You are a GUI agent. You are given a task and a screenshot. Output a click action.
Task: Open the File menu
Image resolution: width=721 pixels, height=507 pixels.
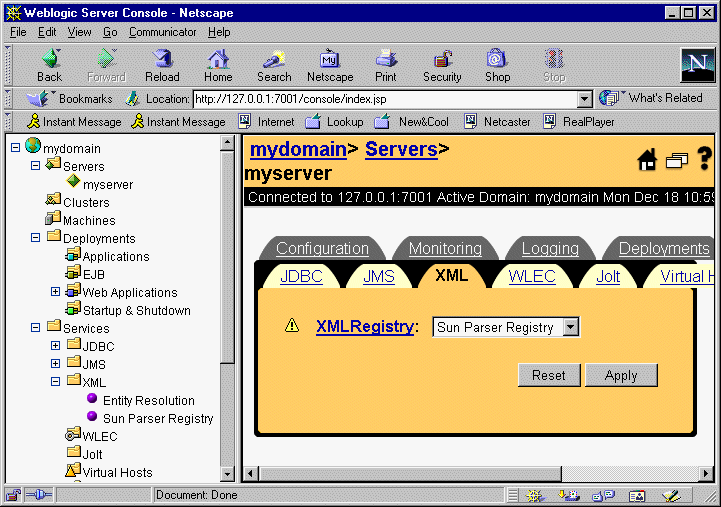coord(18,32)
